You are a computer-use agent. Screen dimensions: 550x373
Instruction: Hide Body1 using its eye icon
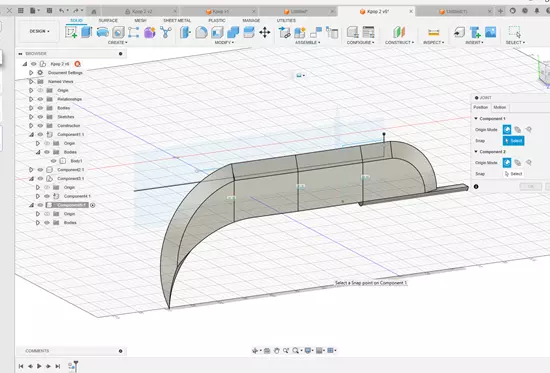53,161
